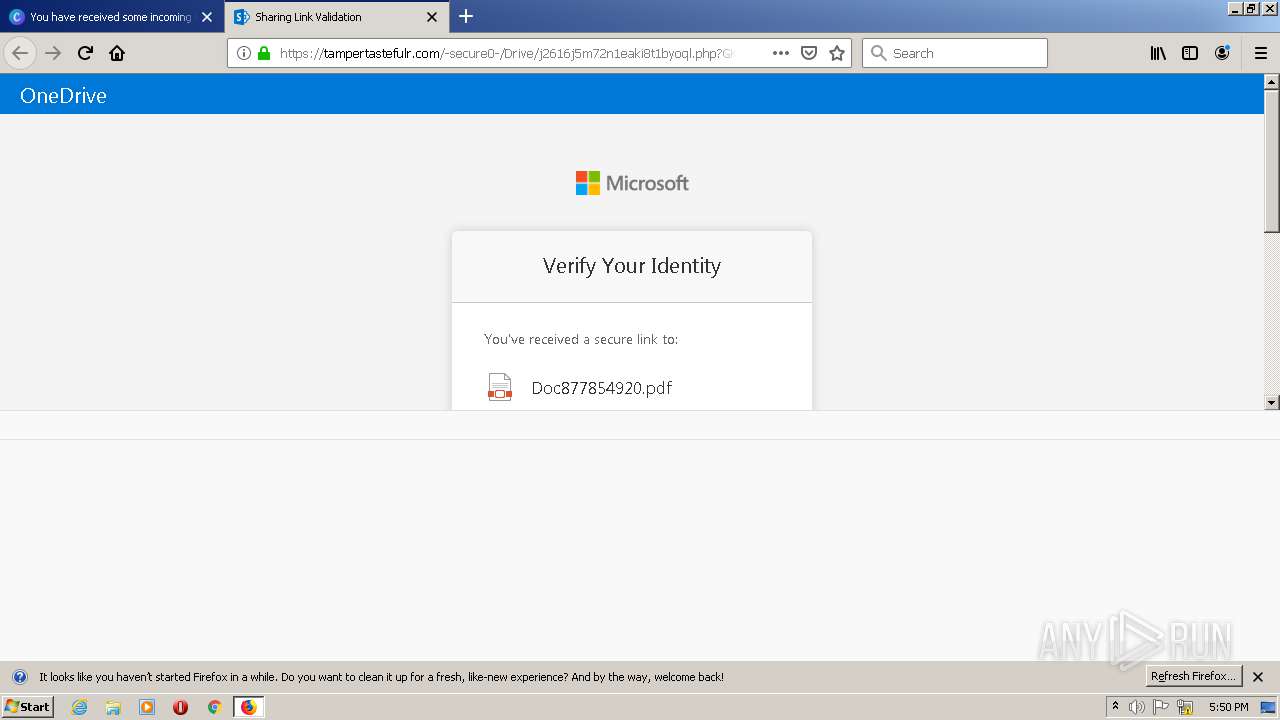Click the PDF document file icon
Image resolution: width=1280 pixels, height=720 pixels.
click(x=499, y=387)
